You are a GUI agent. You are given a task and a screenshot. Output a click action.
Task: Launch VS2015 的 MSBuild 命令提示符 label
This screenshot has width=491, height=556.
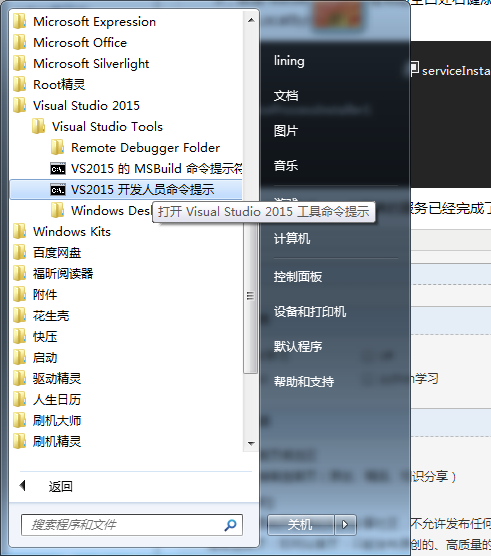[x=157, y=168]
